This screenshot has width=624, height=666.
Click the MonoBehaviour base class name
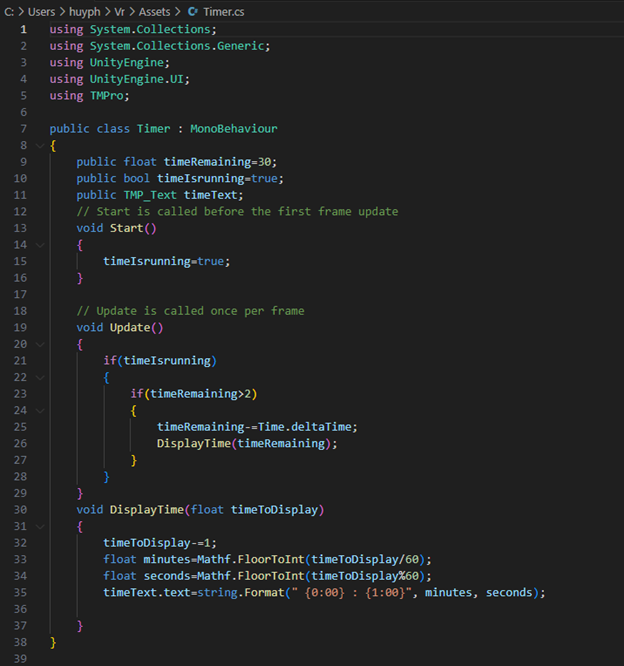(x=237, y=129)
